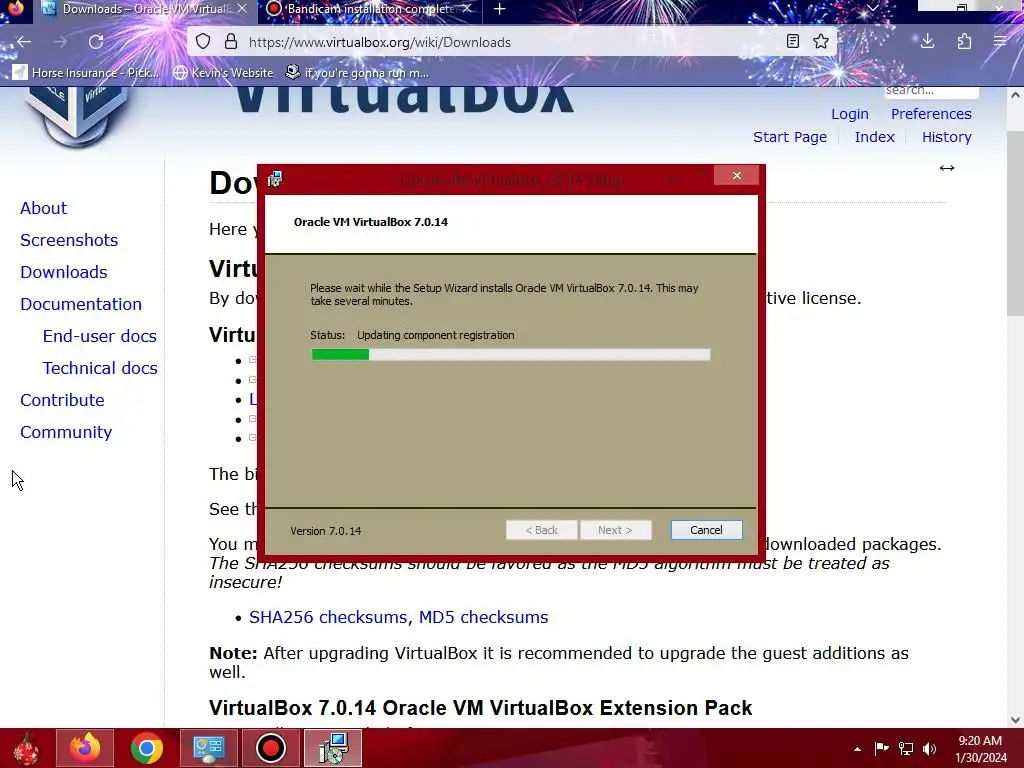Image resolution: width=1024 pixels, height=768 pixels.
Task: Open the Firefox hamburger application menu
Action: click(1000, 42)
